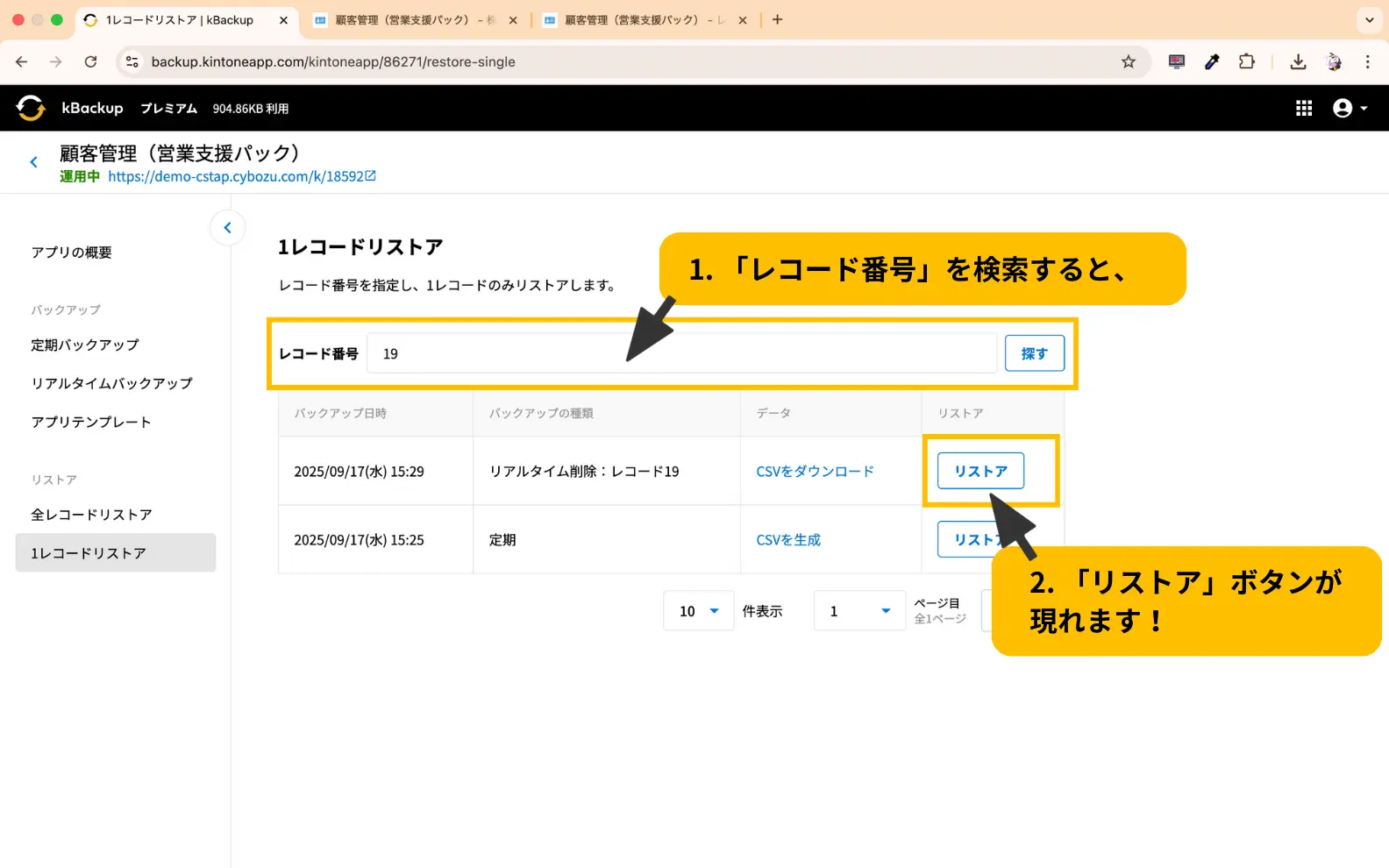Open a new browser tab

(x=777, y=19)
